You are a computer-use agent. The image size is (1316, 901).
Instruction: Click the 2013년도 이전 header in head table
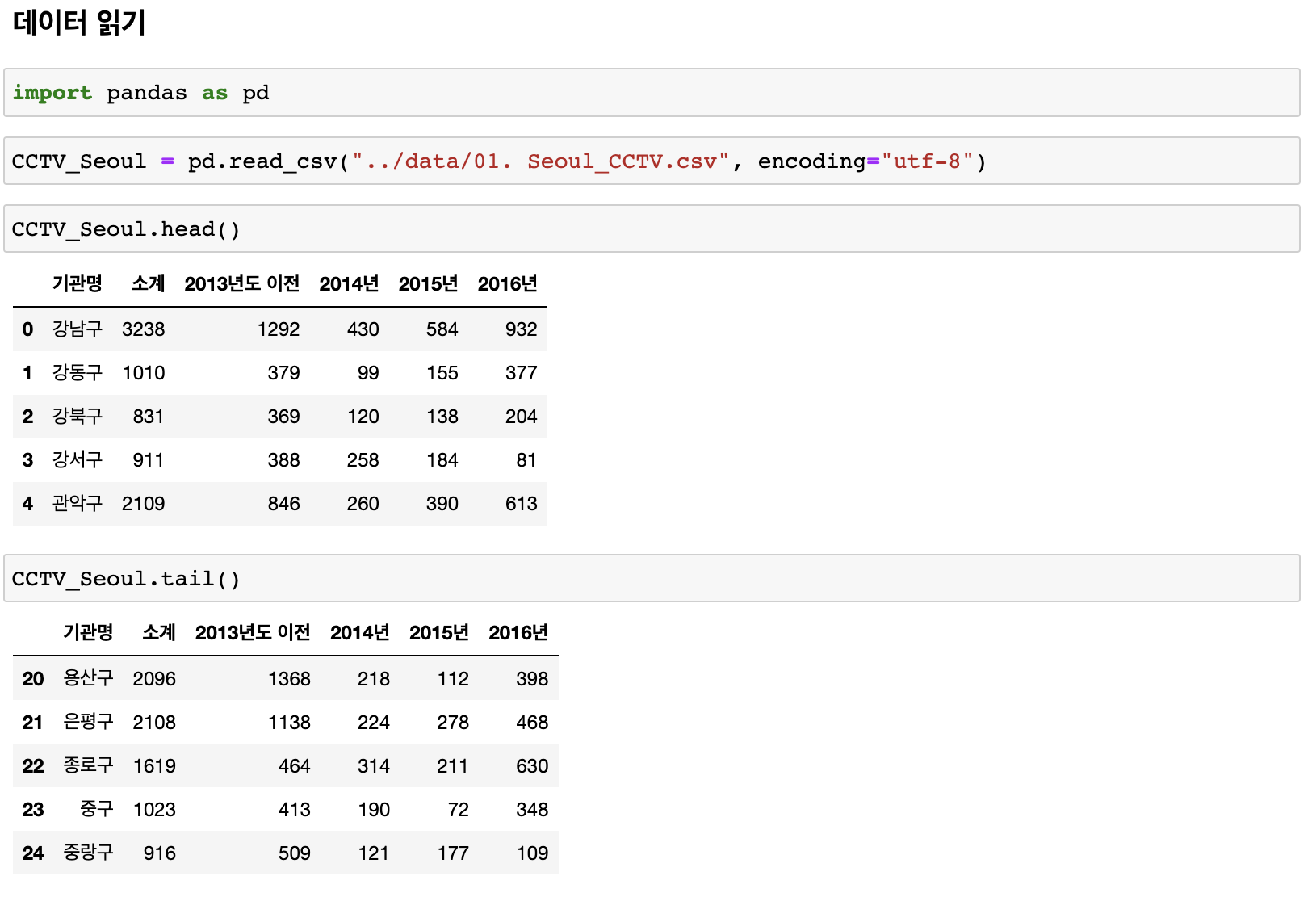242,283
